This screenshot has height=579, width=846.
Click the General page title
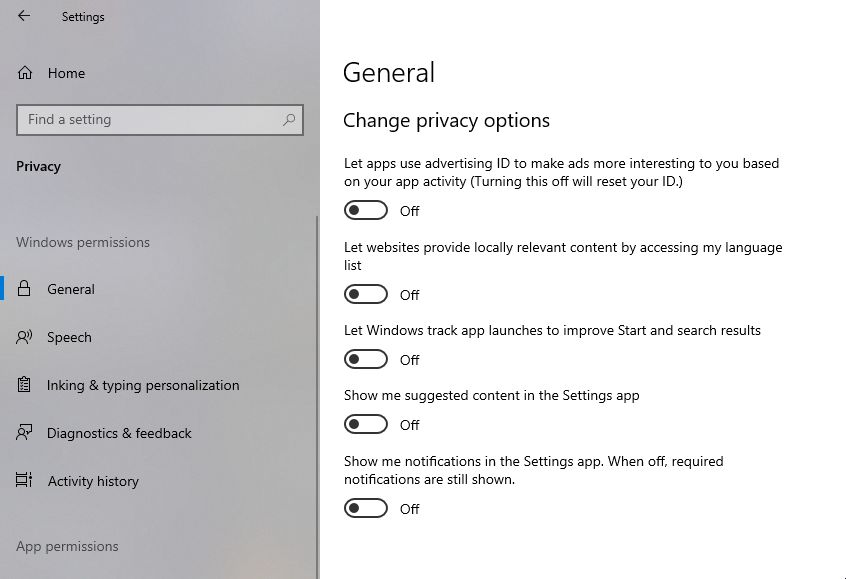[388, 72]
